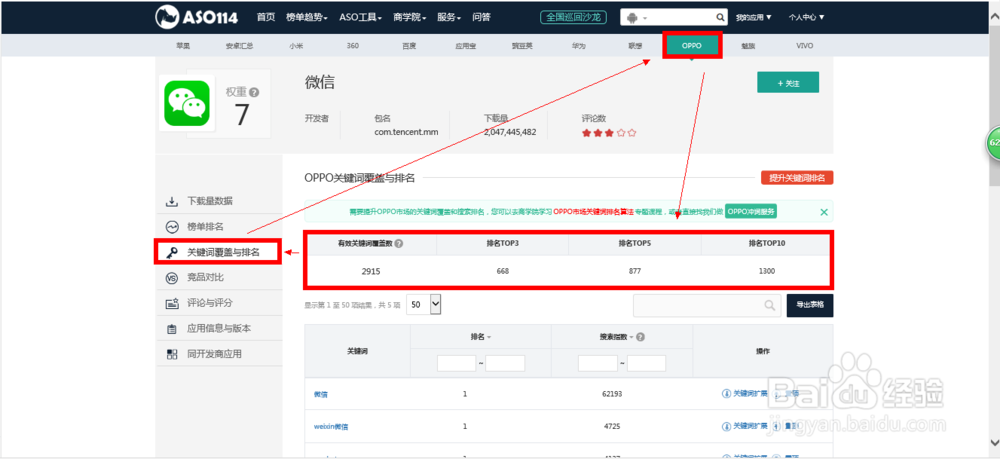The image size is (1000, 459).
Task: Select the OPPO store tab
Action: click(692, 46)
